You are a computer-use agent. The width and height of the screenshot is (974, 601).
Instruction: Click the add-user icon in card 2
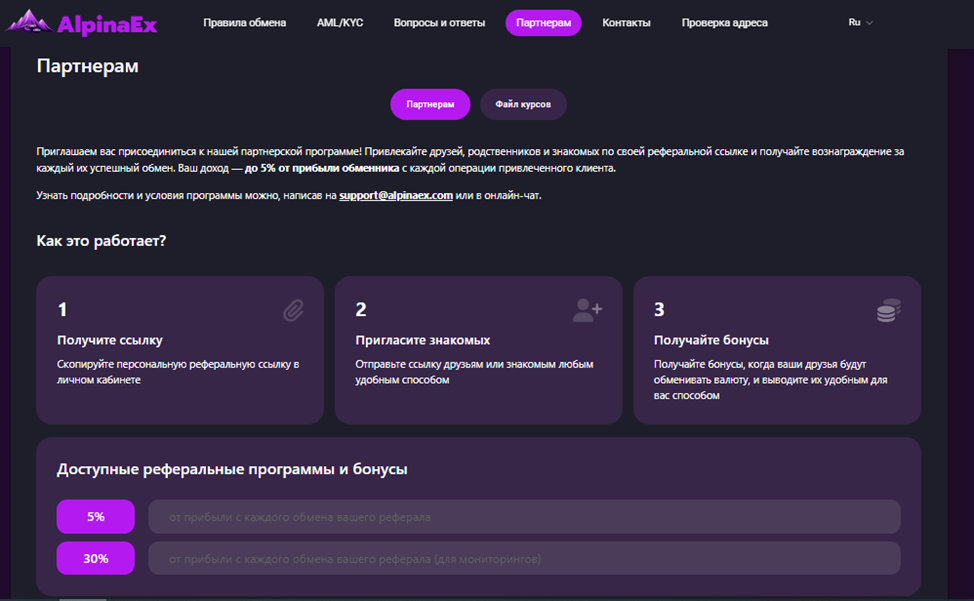click(x=587, y=311)
